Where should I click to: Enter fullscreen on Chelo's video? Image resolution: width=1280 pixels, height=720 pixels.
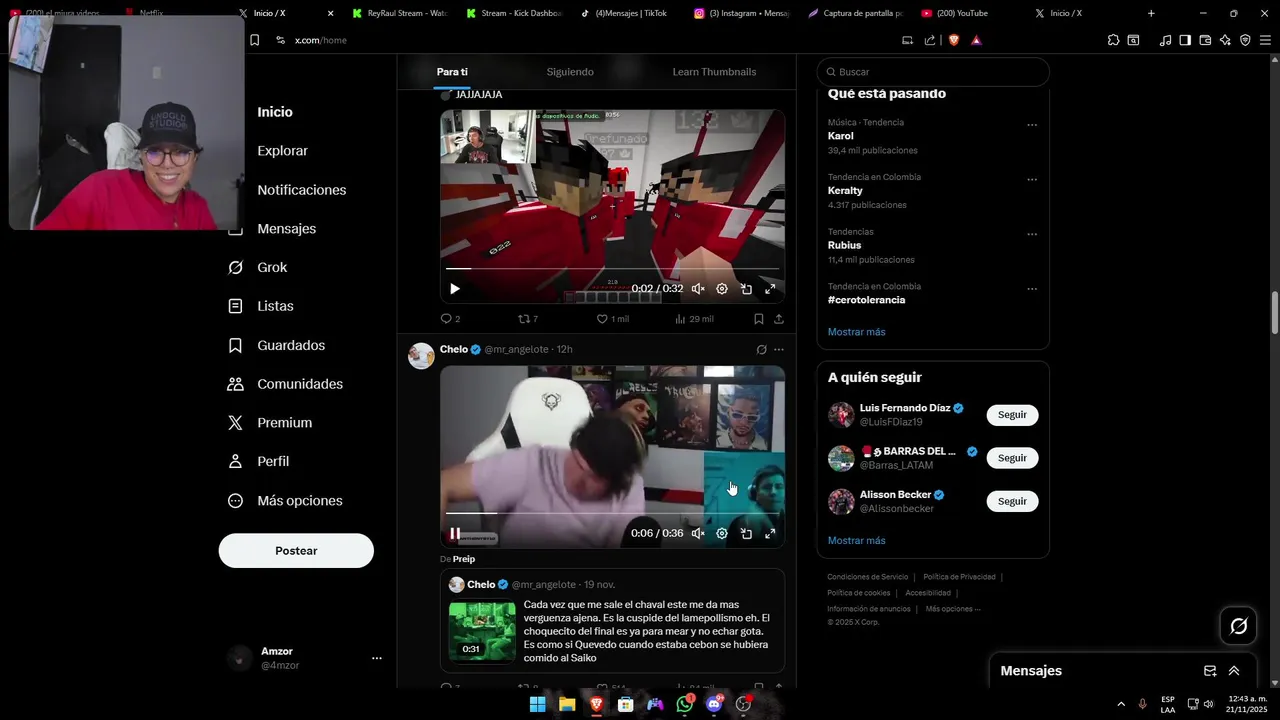(770, 534)
